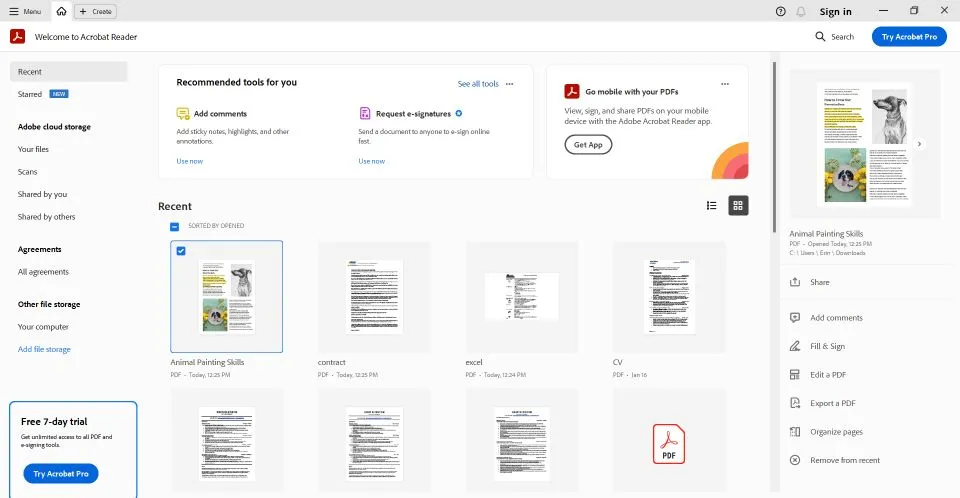The image size is (960, 498).
Task: Click Try Acrobat Pro in trial card
Action: pos(61,473)
